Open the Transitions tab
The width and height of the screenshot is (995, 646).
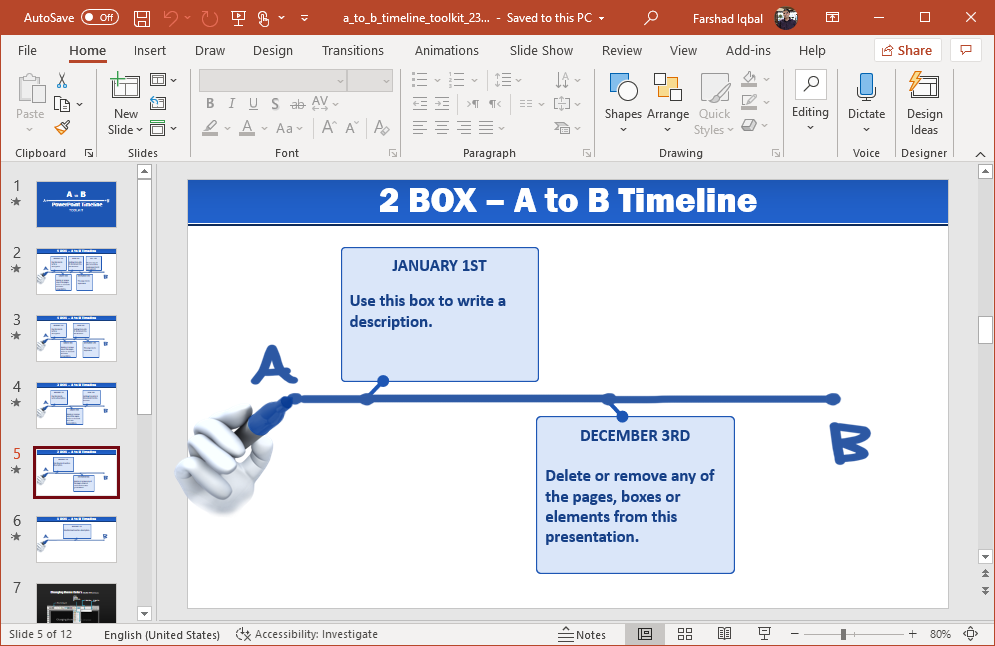point(352,50)
